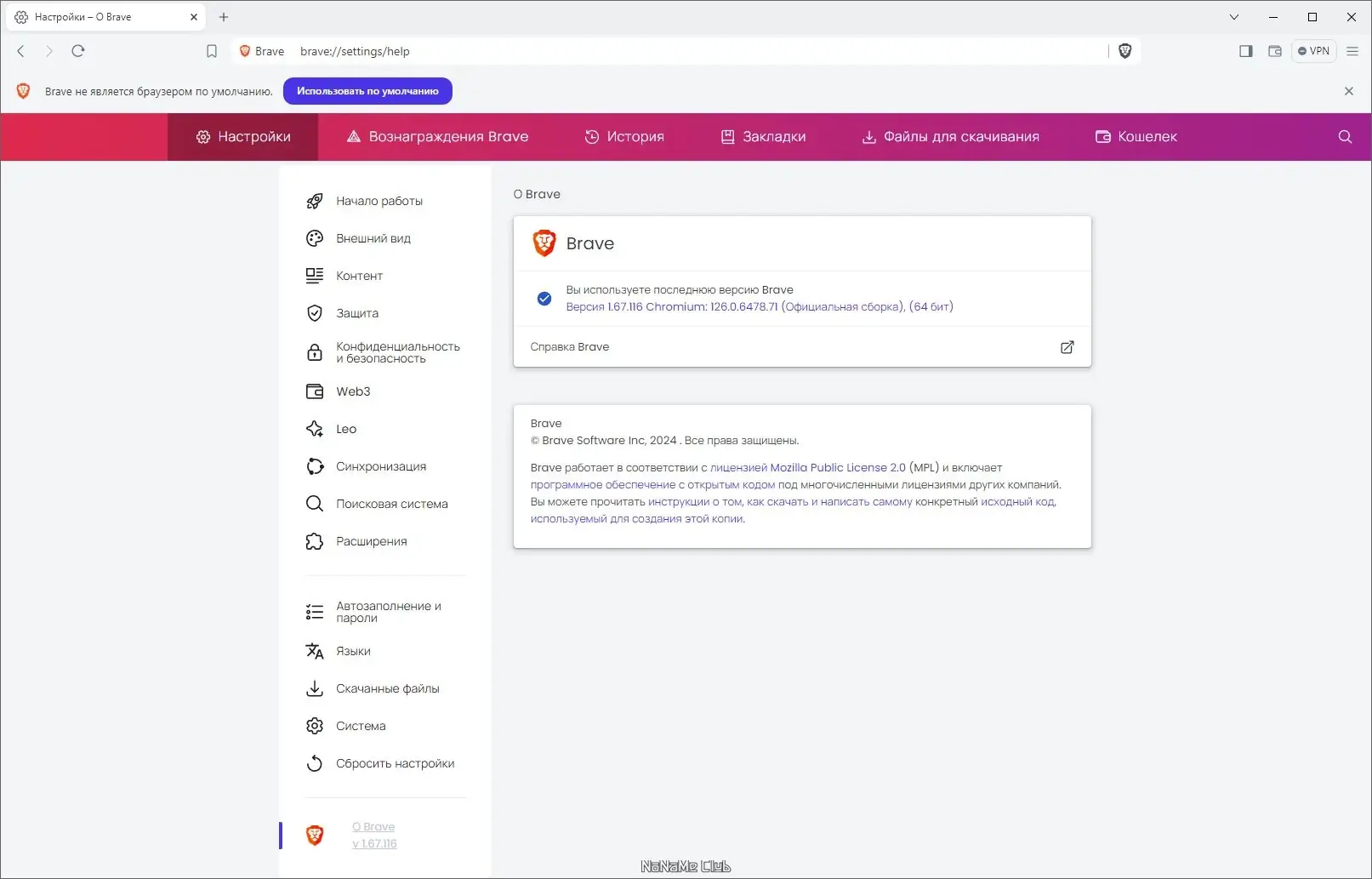Open Конфиденциальность и безопасность settings
This screenshot has height=879, width=1372.
pyautogui.click(x=398, y=352)
